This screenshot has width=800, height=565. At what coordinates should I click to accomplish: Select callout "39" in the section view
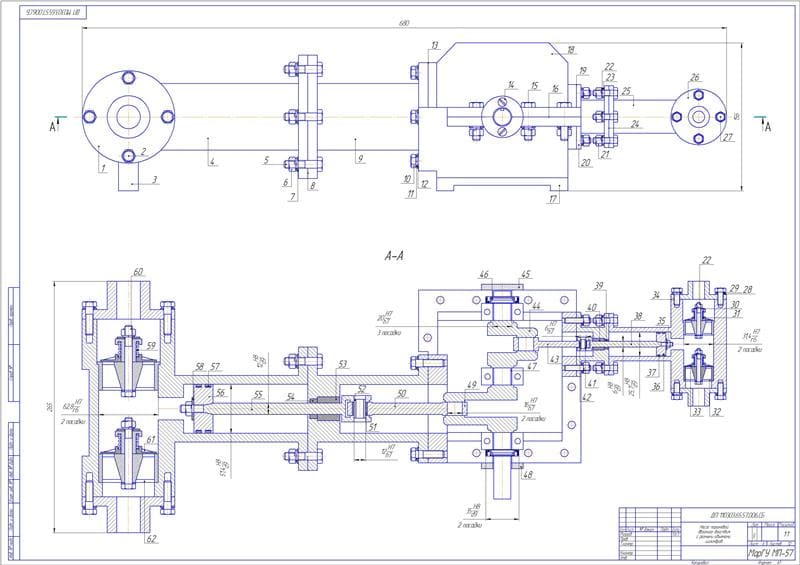599,286
